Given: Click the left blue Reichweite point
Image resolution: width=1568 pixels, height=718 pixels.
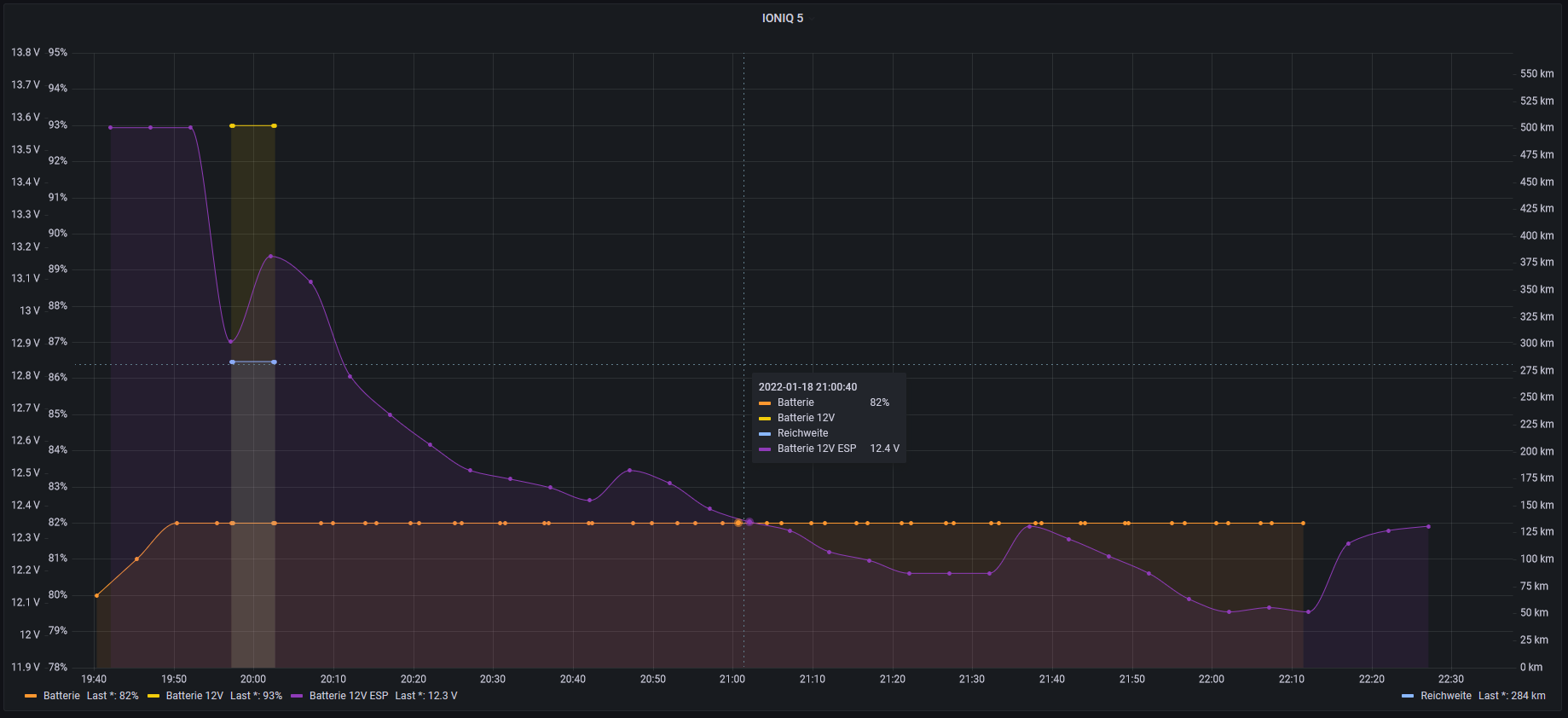Looking at the screenshot, I should pos(232,362).
